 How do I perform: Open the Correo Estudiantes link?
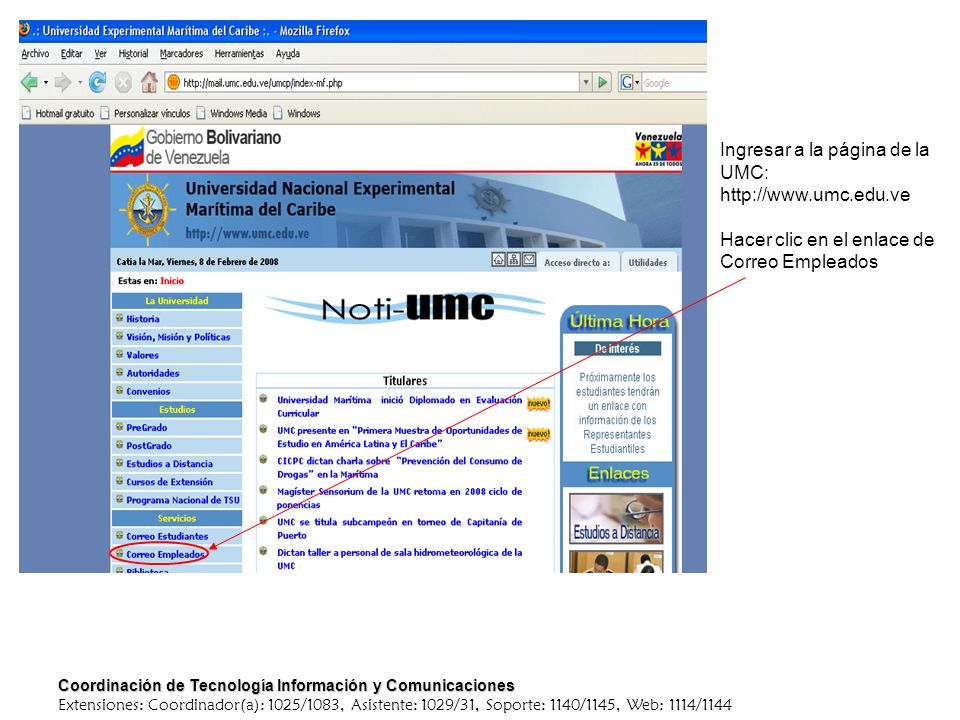[167, 536]
